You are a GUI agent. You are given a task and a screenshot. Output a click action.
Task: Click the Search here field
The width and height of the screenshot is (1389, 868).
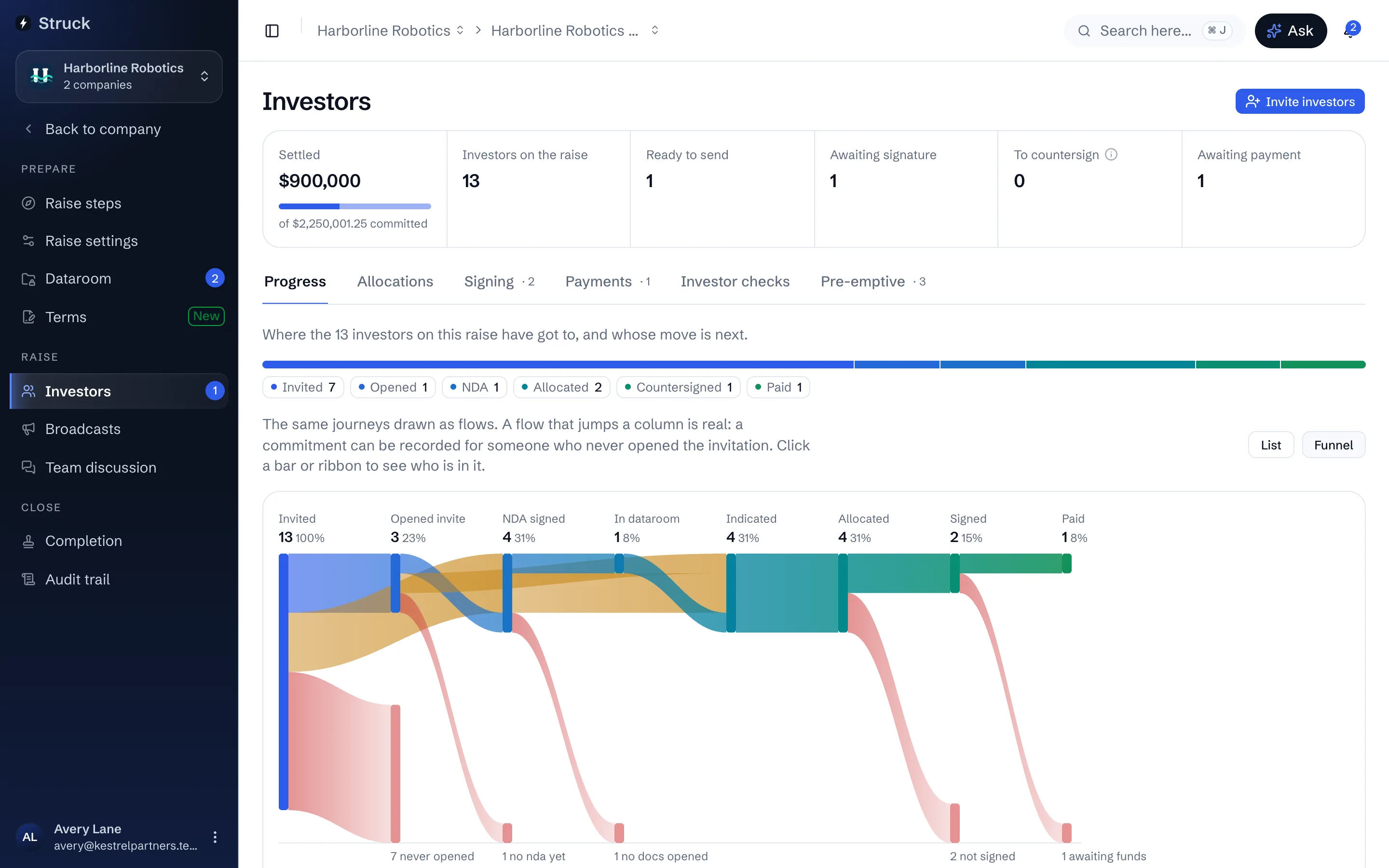click(x=1154, y=30)
